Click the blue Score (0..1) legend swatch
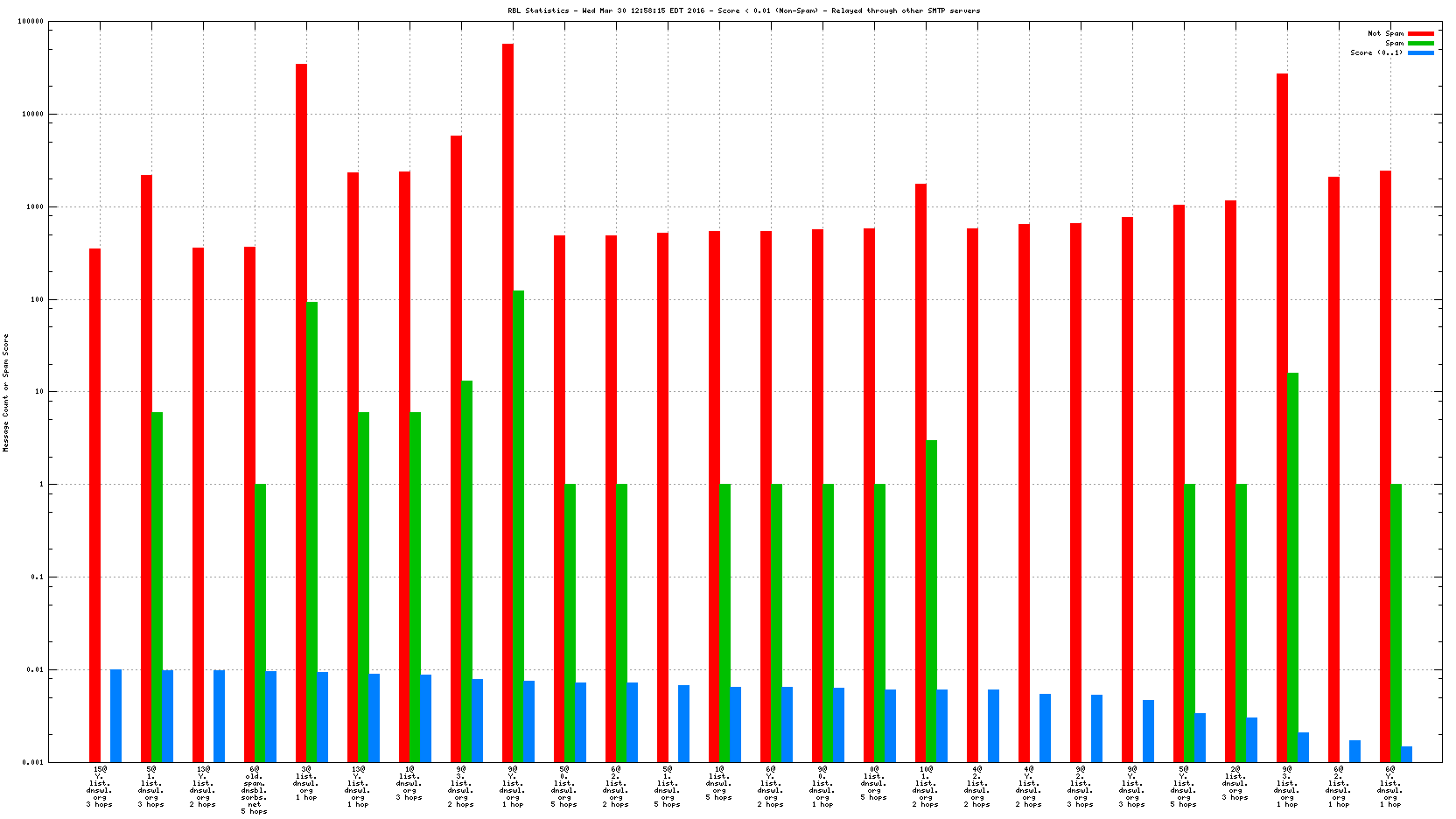This screenshot has width=1456, height=819. [1420, 52]
